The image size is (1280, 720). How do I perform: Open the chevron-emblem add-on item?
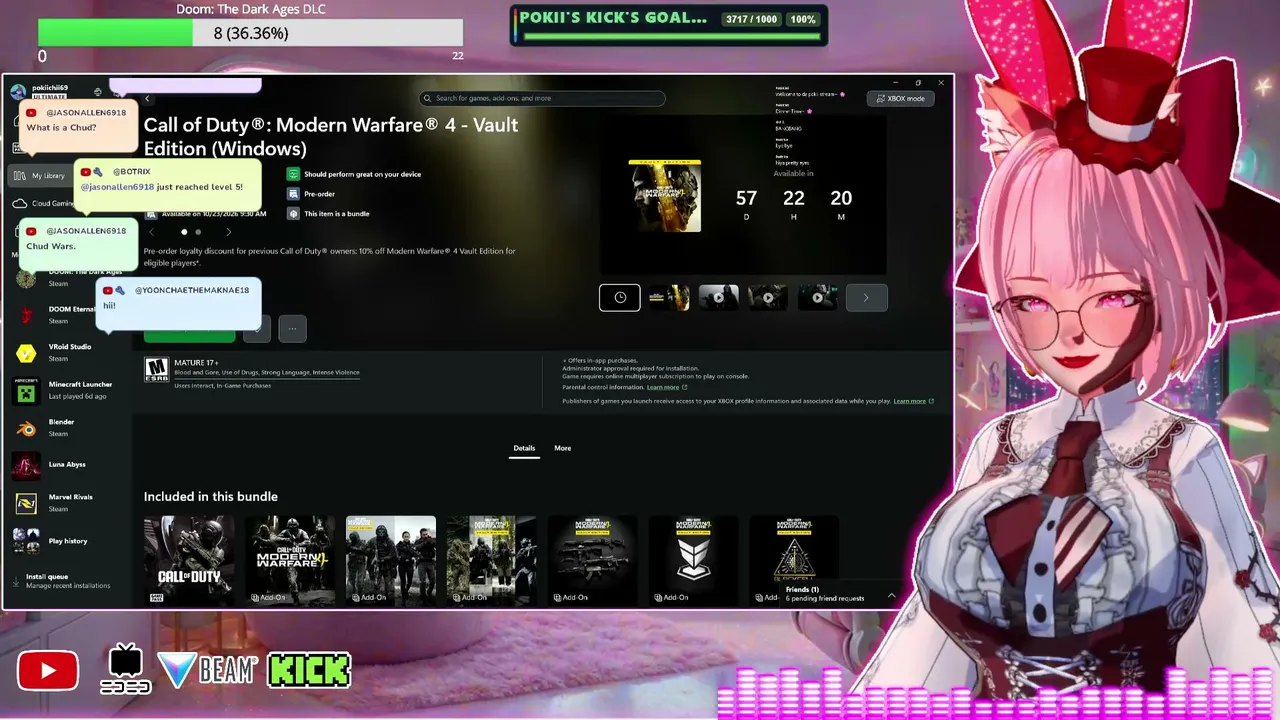click(x=693, y=560)
